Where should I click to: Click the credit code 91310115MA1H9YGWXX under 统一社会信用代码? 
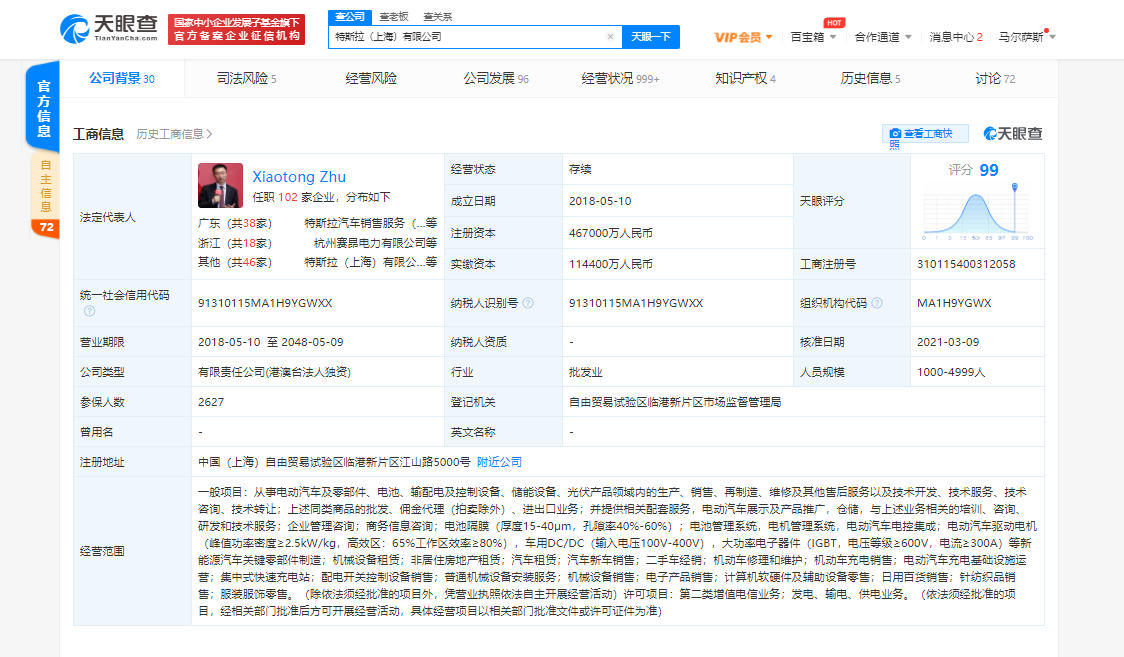[x=265, y=303]
